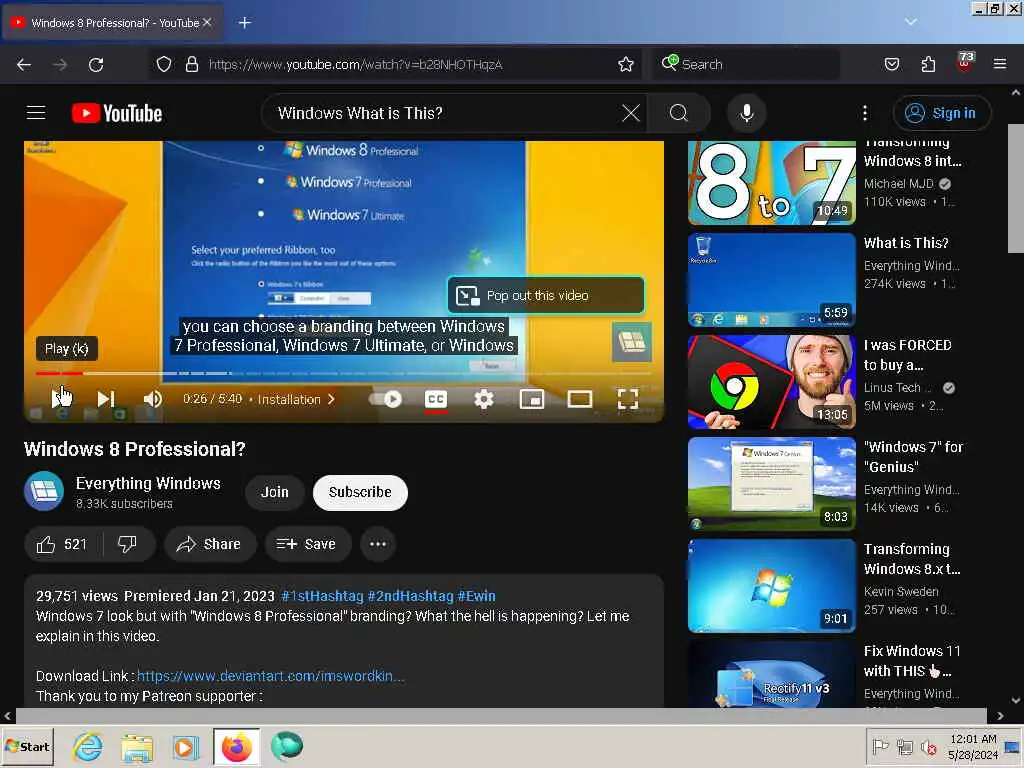The image size is (1024, 768).
Task: Open the Everything Windows channel avatar
Action: coord(44,490)
